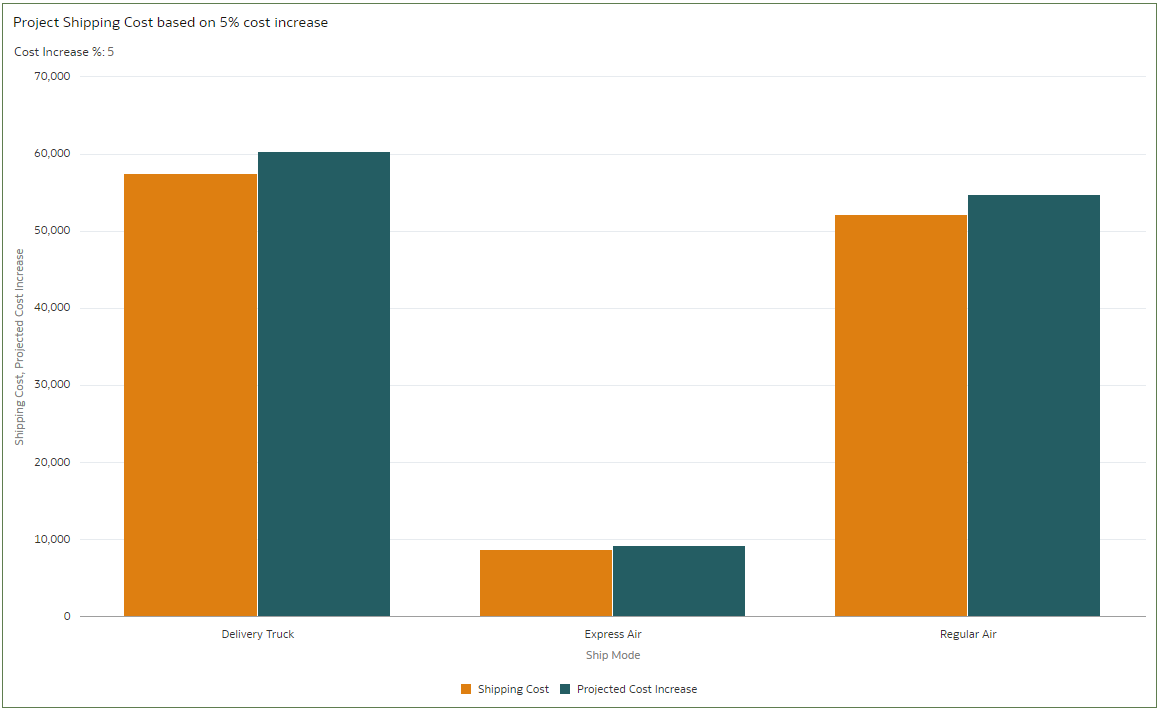The width and height of the screenshot is (1160, 712).
Task: Click the orange Shipping Cost legend swatch
Action: click(x=466, y=689)
